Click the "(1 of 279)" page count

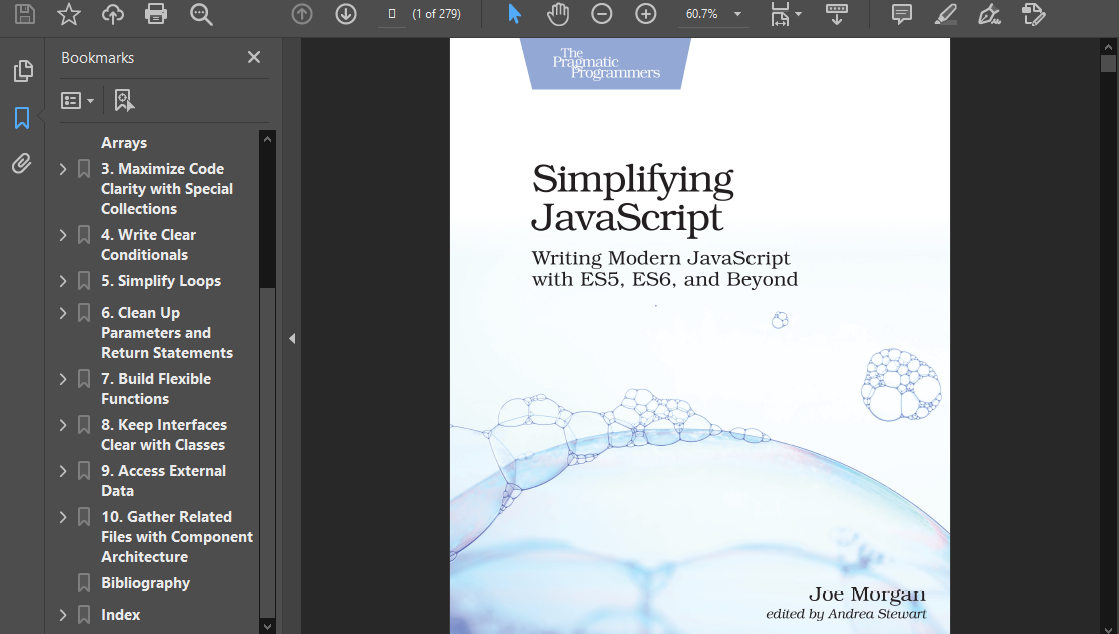437,14
